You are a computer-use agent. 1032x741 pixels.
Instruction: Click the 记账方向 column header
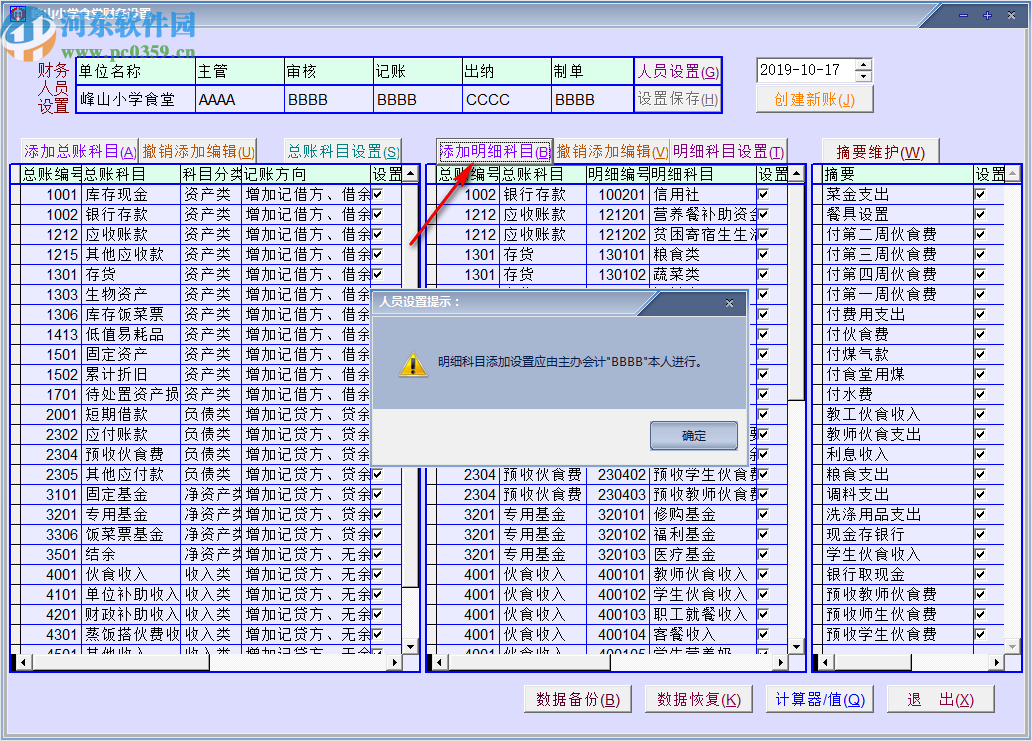(x=306, y=174)
